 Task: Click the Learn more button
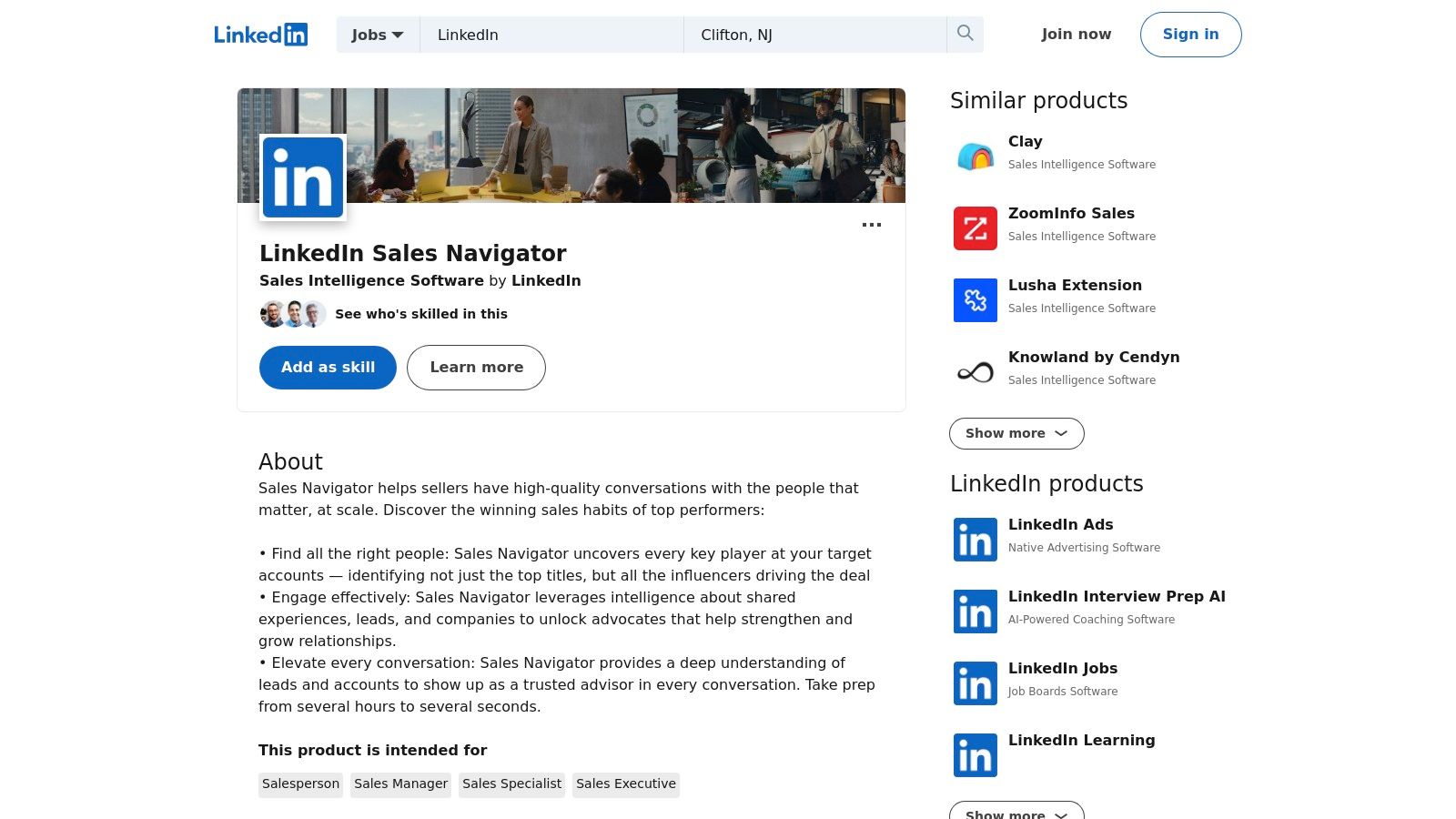pyautogui.click(x=476, y=368)
